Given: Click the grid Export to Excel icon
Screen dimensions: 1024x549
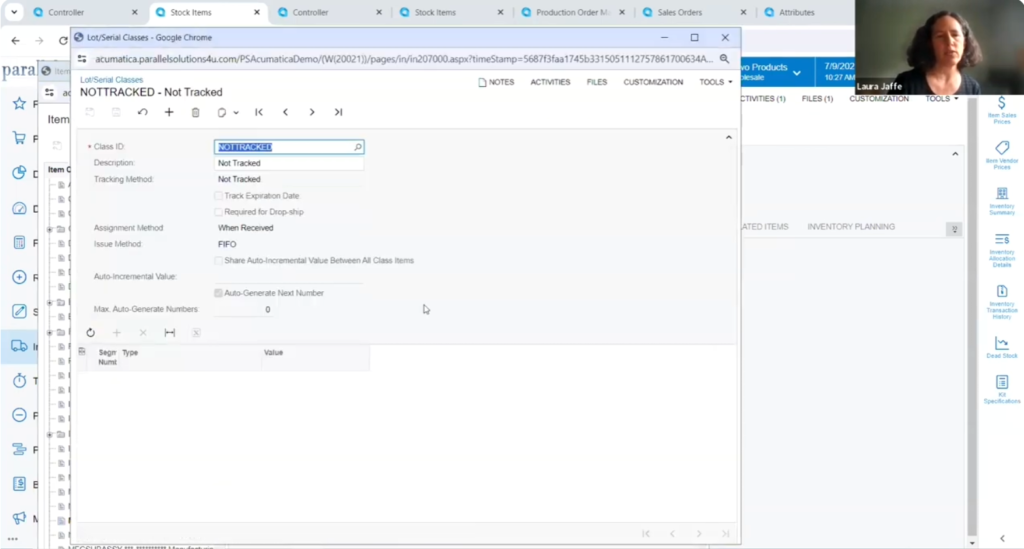Looking at the screenshot, I should (196, 333).
